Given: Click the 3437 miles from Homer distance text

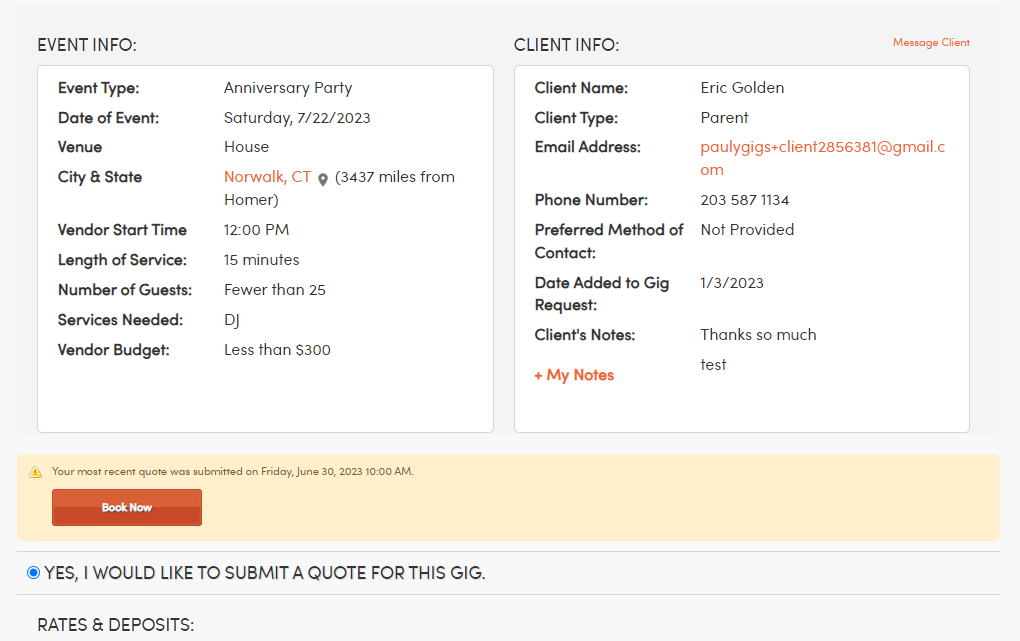Looking at the screenshot, I should (x=339, y=188).
